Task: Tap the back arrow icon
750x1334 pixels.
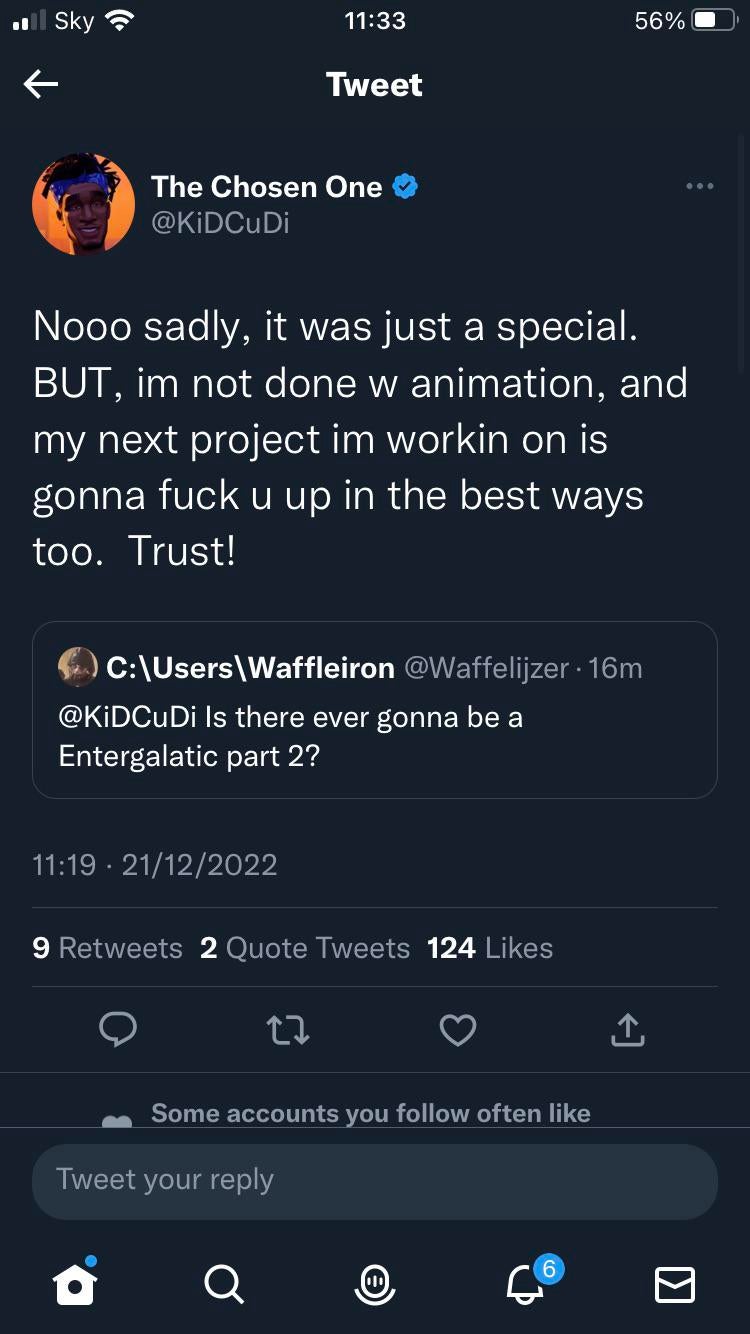Action: coord(40,85)
